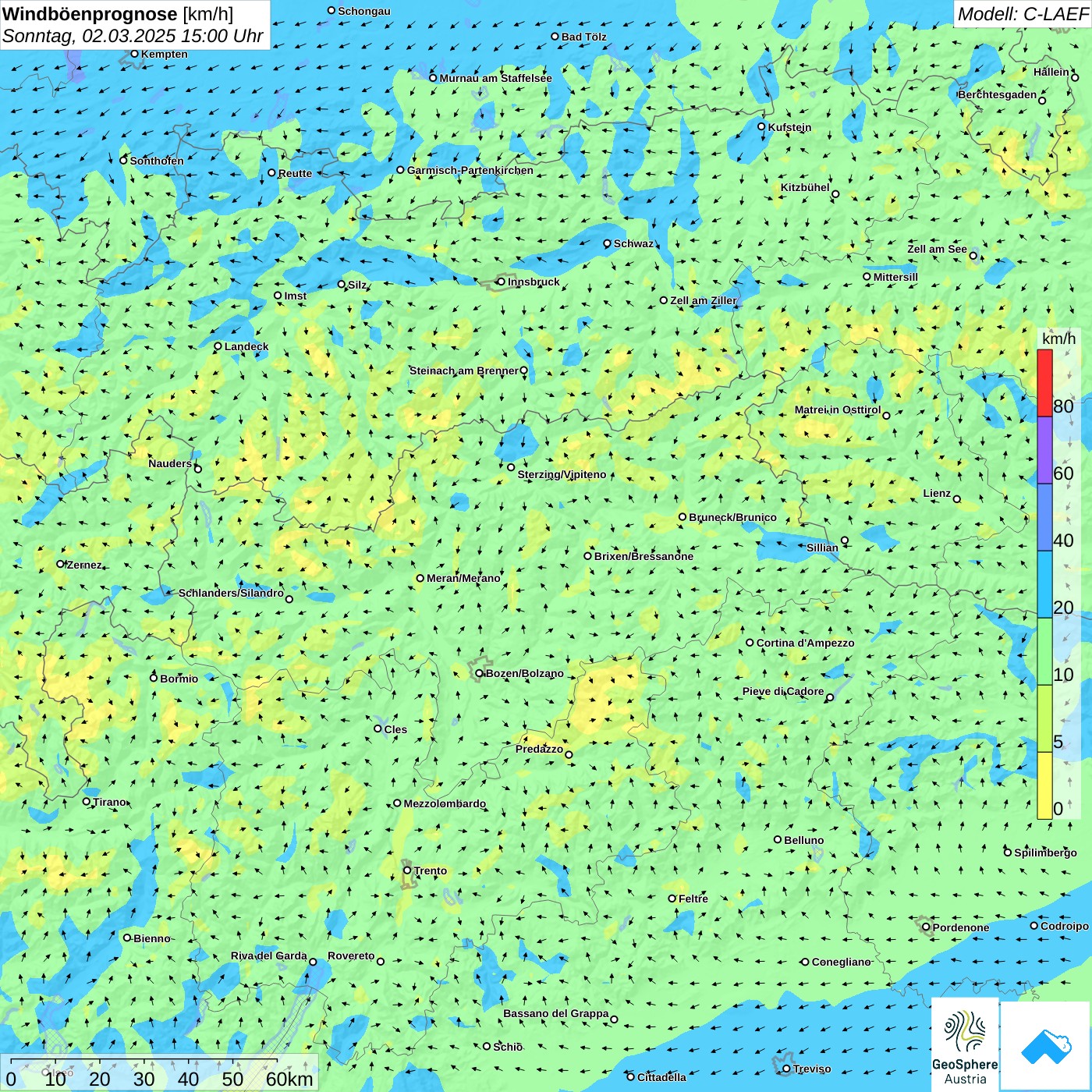Viewport: 1092px width, 1092px height.
Task: Click the Bad Tölz town label
Action: pos(583,37)
